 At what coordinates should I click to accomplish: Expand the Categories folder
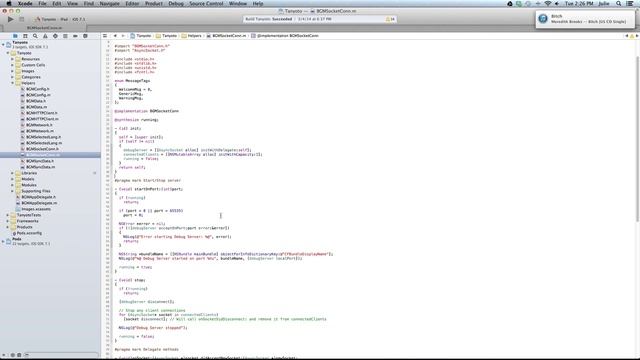pyautogui.click(x=13, y=77)
